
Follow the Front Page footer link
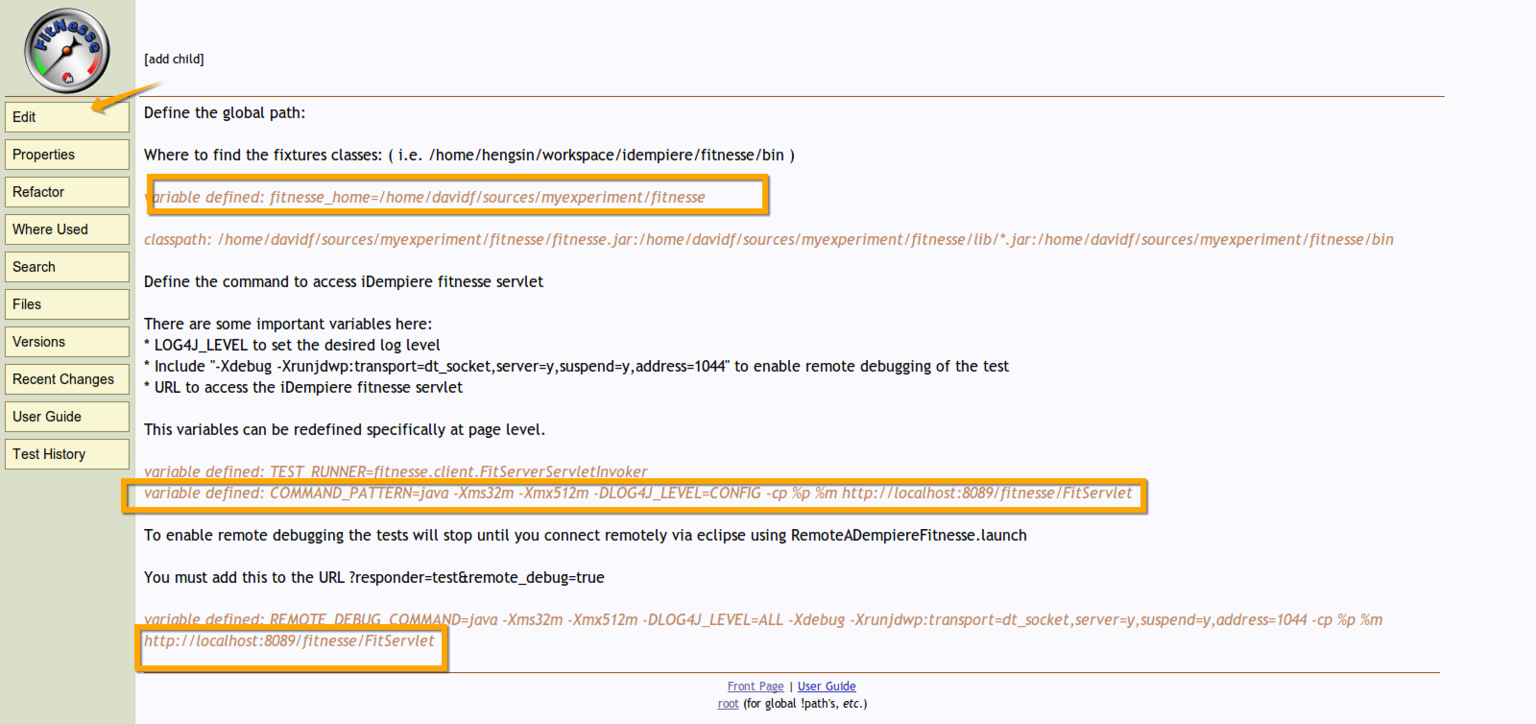755,686
